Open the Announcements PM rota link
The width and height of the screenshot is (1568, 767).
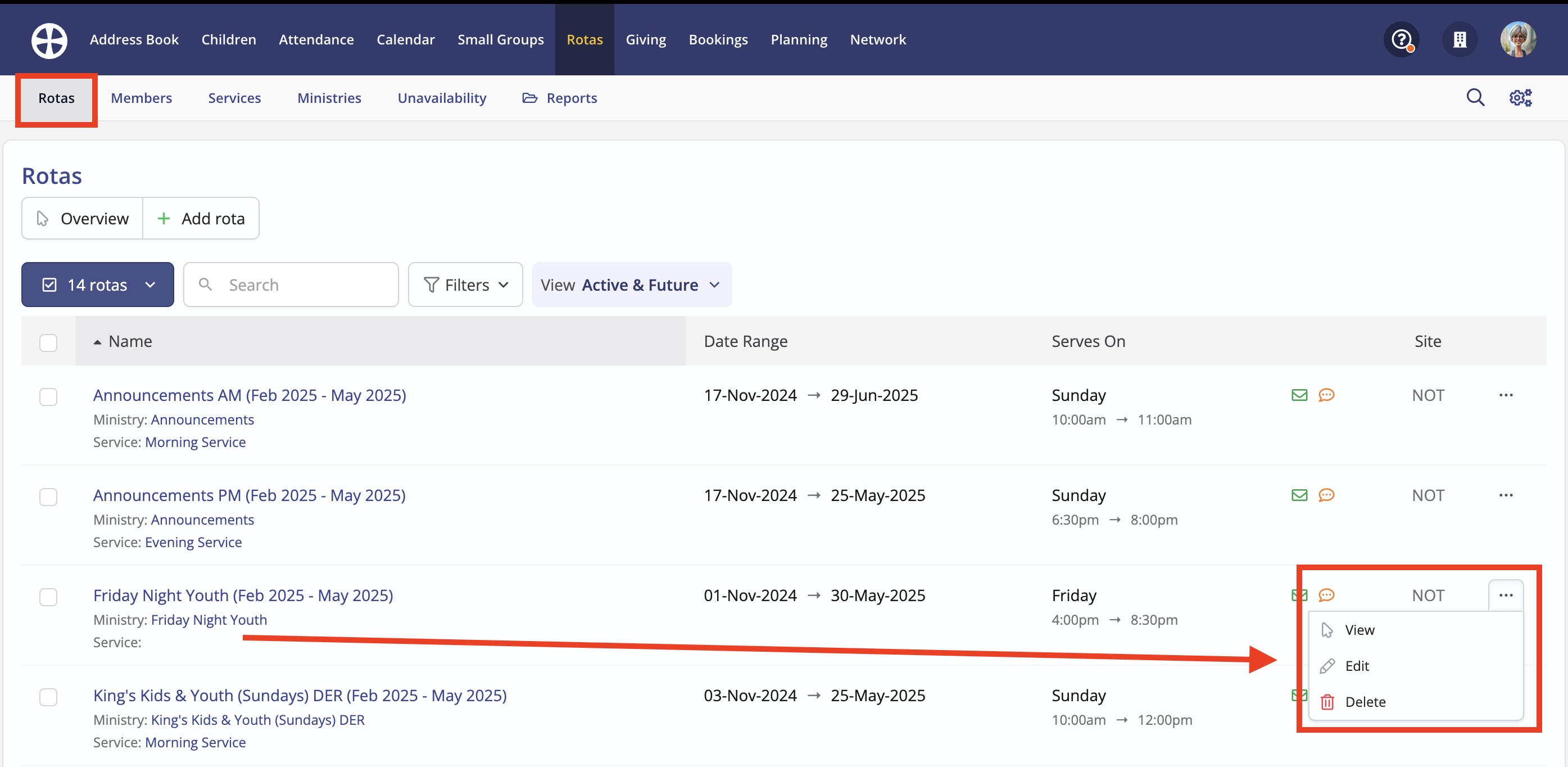249,495
